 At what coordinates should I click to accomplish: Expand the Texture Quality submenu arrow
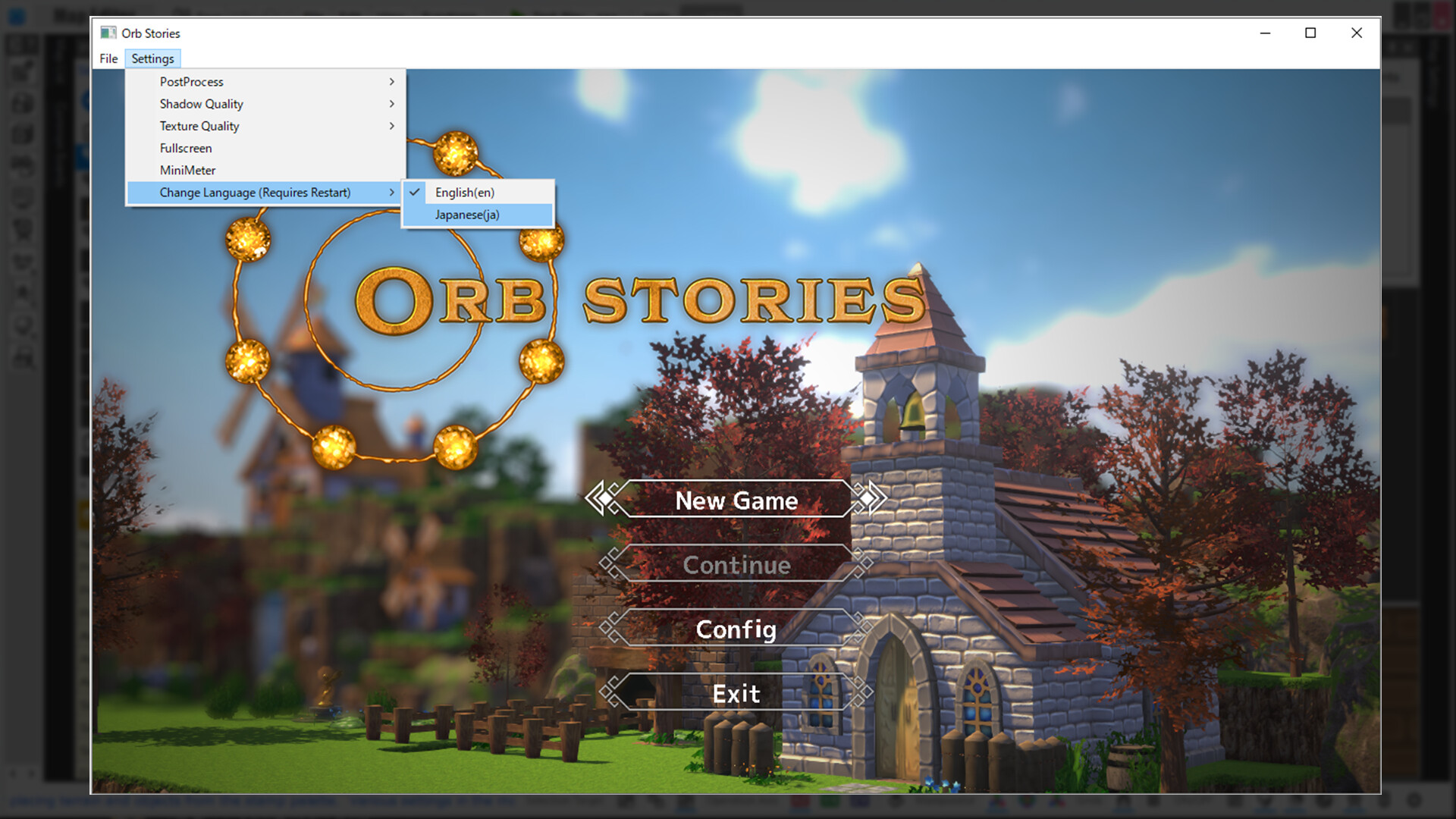[392, 126]
